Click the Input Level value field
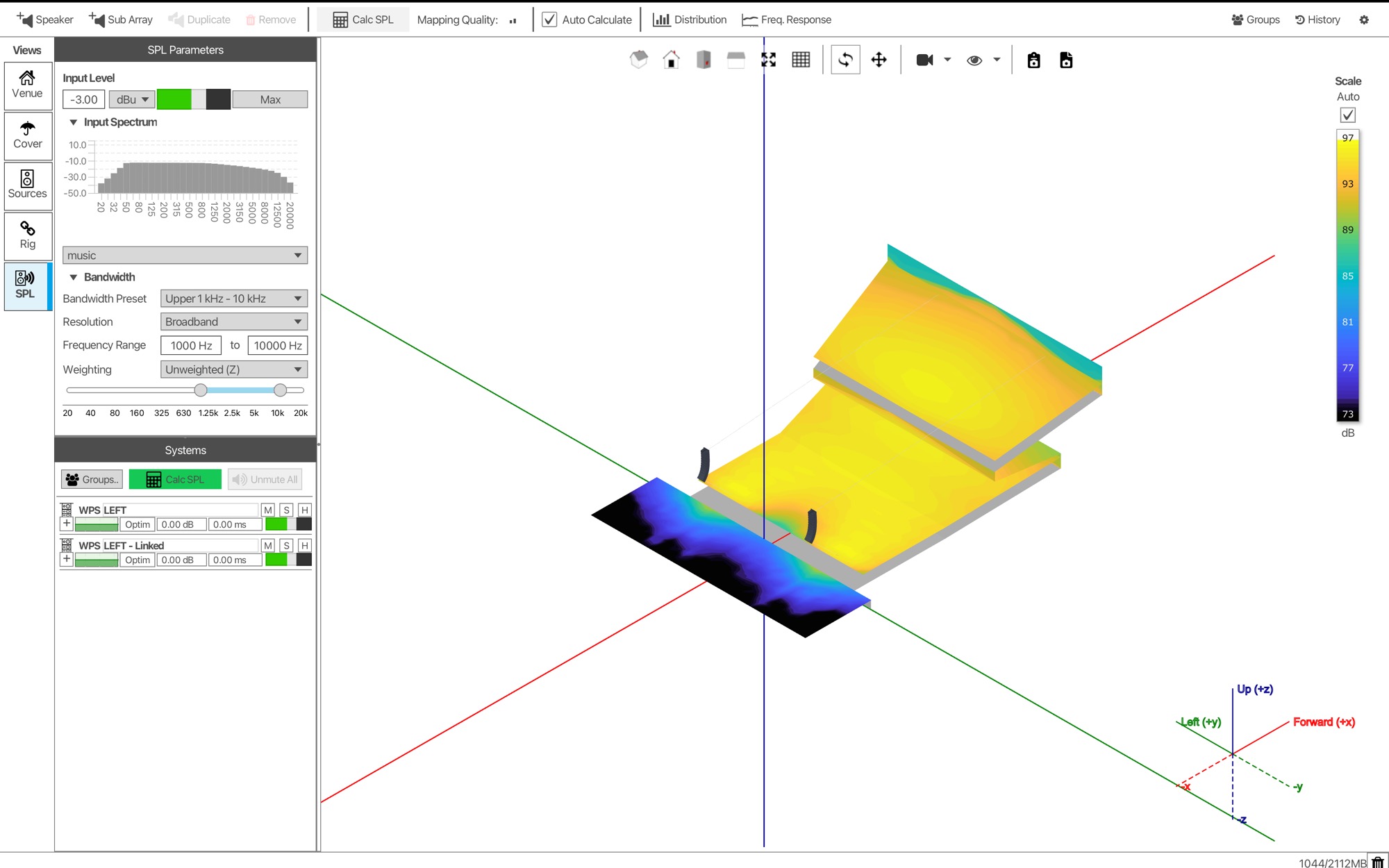Screen dimensions: 1389x868 pyautogui.click(x=84, y=99)
